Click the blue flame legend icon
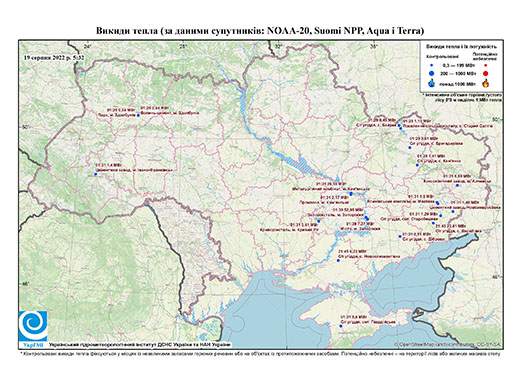The height and width of the screenshot is (368, 520). click(432, 83)
